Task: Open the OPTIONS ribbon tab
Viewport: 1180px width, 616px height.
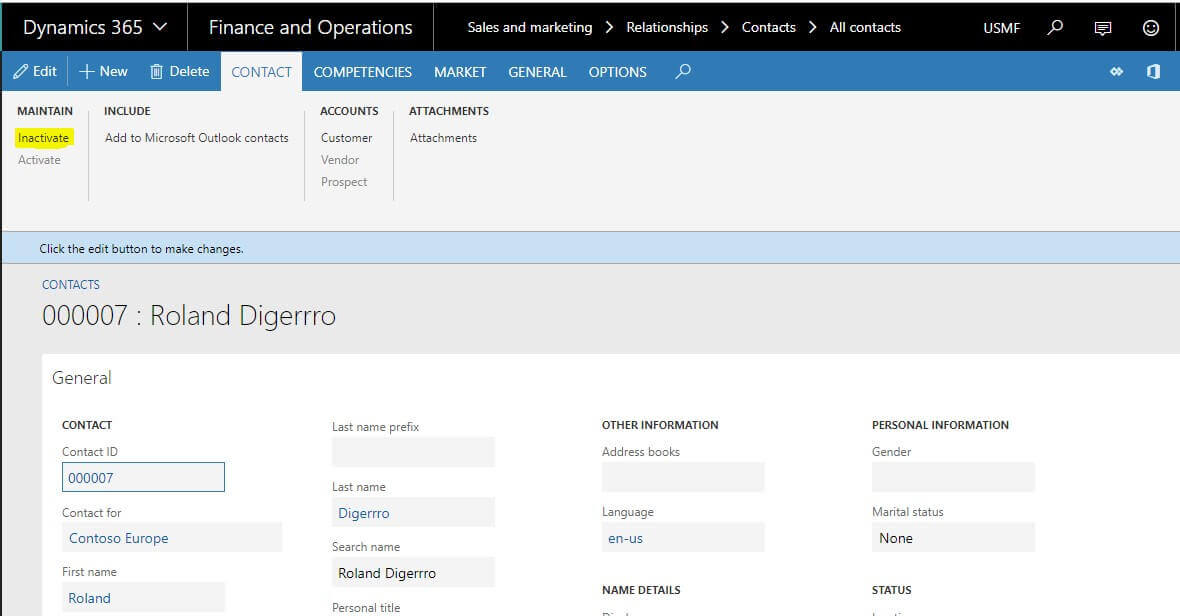Action: coord(617,72)
